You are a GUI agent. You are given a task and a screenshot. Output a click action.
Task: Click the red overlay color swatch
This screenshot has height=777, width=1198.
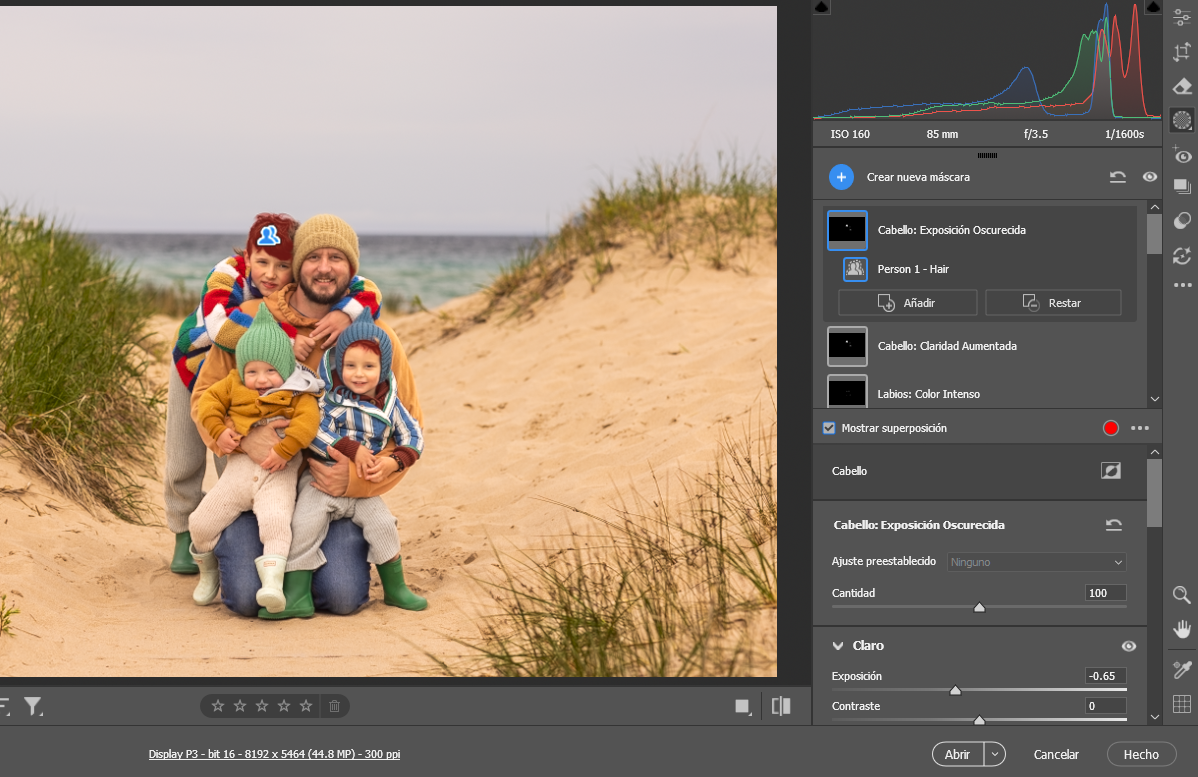pyautogui.click(x=1110, y=428)
